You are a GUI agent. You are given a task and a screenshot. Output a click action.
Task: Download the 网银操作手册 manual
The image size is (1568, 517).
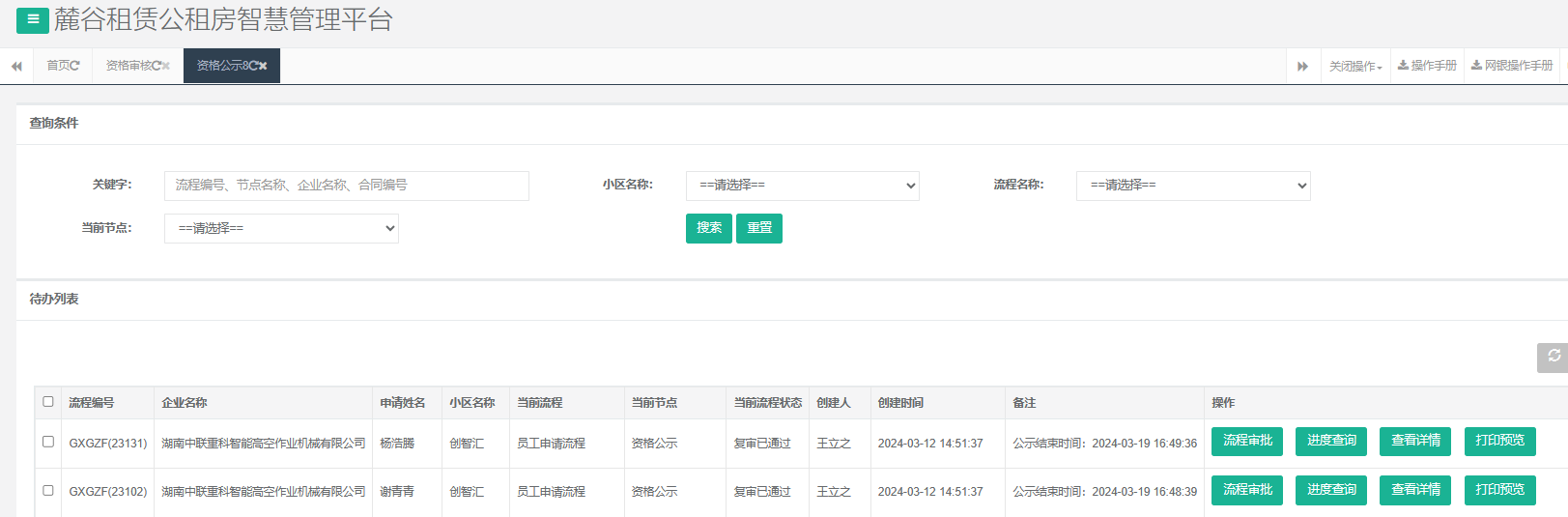[1512, 66]
